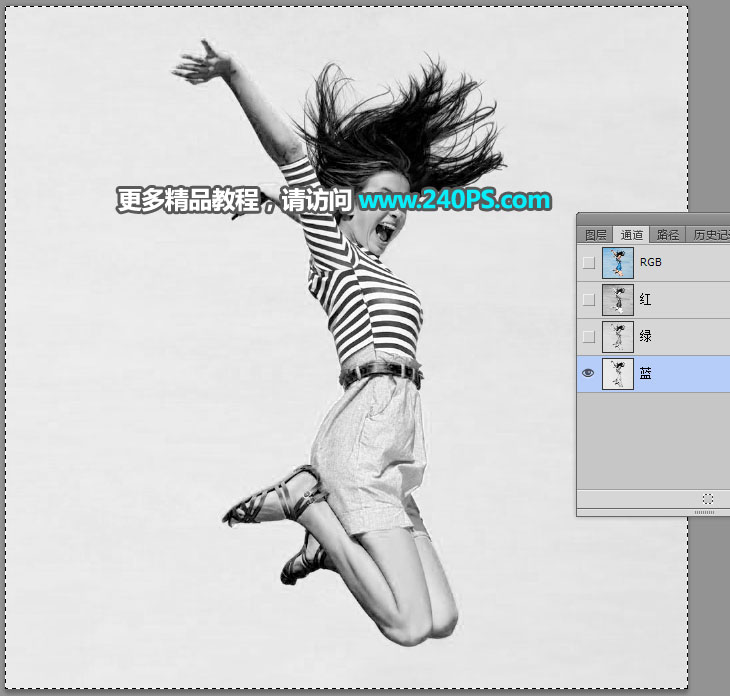
Task: Select the Blue channel label 蓝
Action: [645, 373]
